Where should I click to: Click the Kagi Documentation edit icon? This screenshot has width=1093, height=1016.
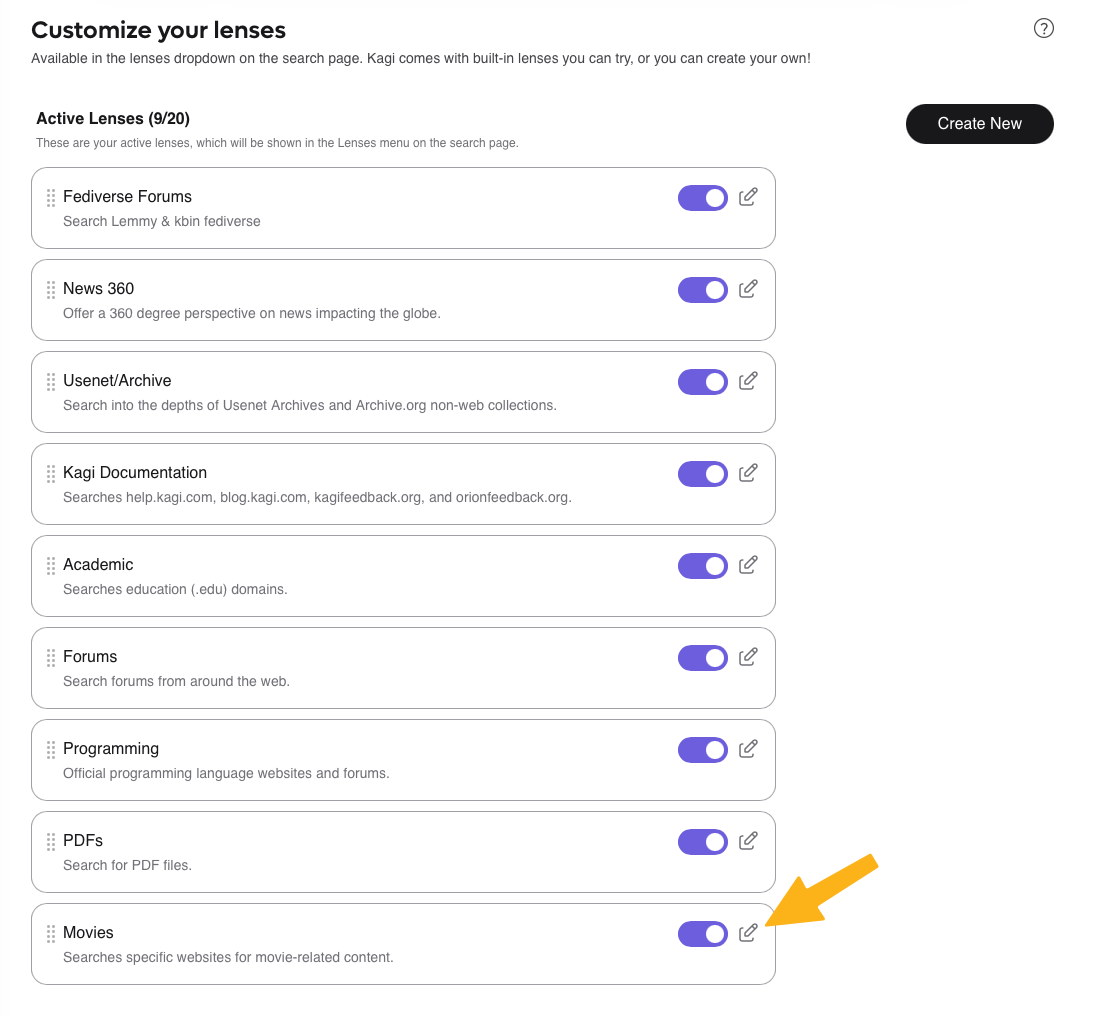[x=748, y=473]
